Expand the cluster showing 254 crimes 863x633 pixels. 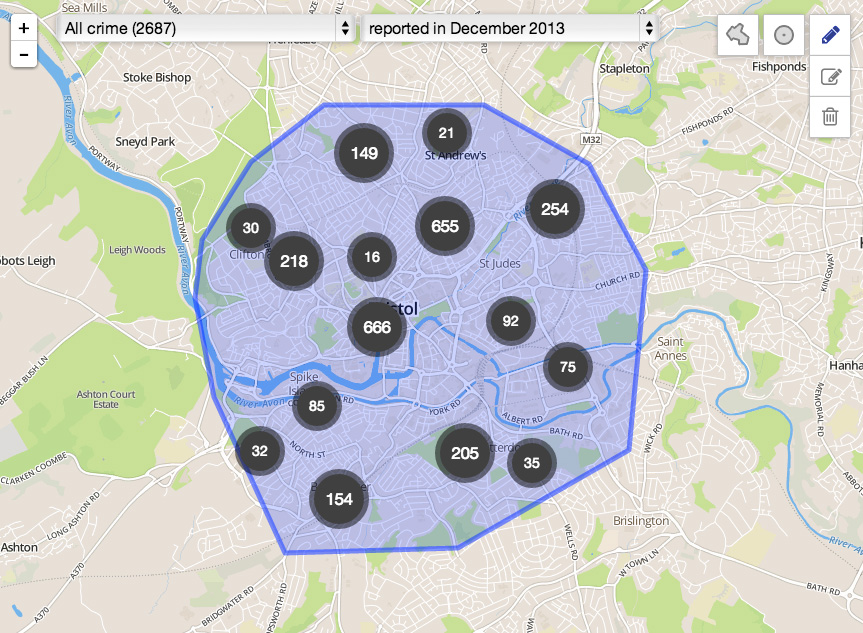(555, 210)
